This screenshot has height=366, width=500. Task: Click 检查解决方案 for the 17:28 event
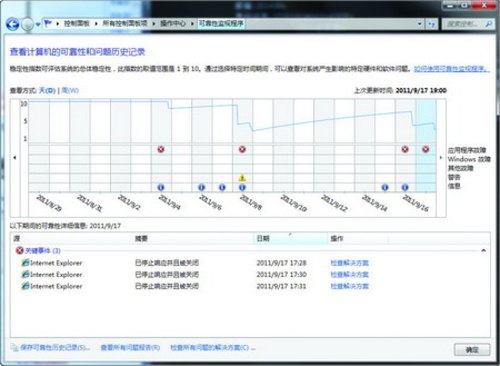tap(350, 263)
